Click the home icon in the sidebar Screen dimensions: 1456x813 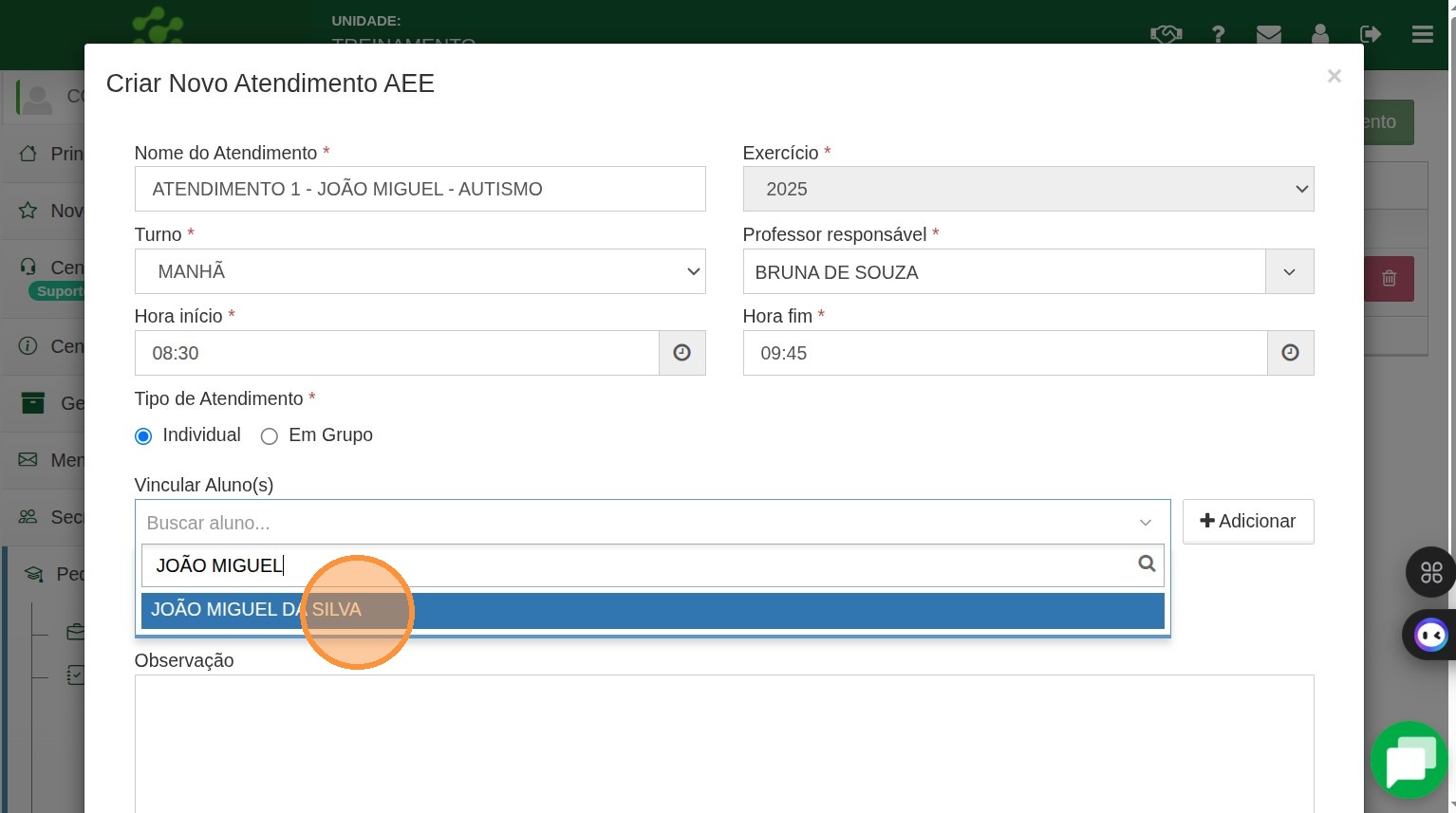pyautogui.click(x=28, y=154)
